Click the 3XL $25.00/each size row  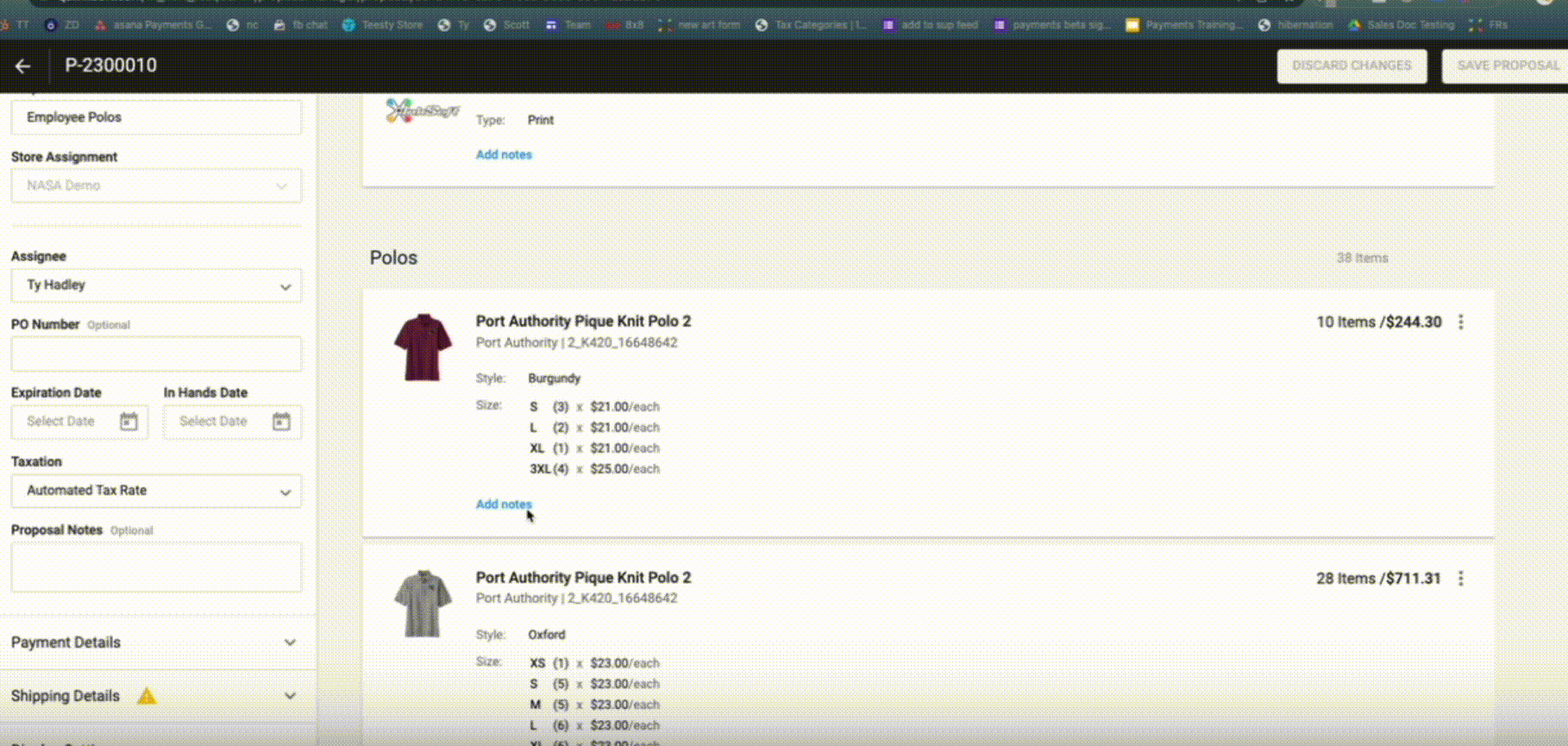point(594,469)
